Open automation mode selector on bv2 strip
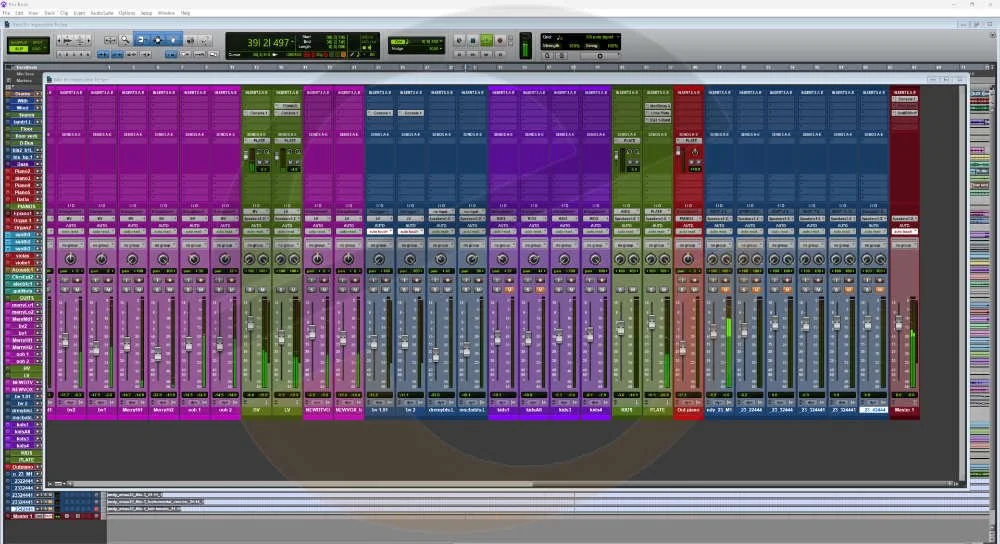This screenshot has height=544, width=1000. tap(71, 231)
